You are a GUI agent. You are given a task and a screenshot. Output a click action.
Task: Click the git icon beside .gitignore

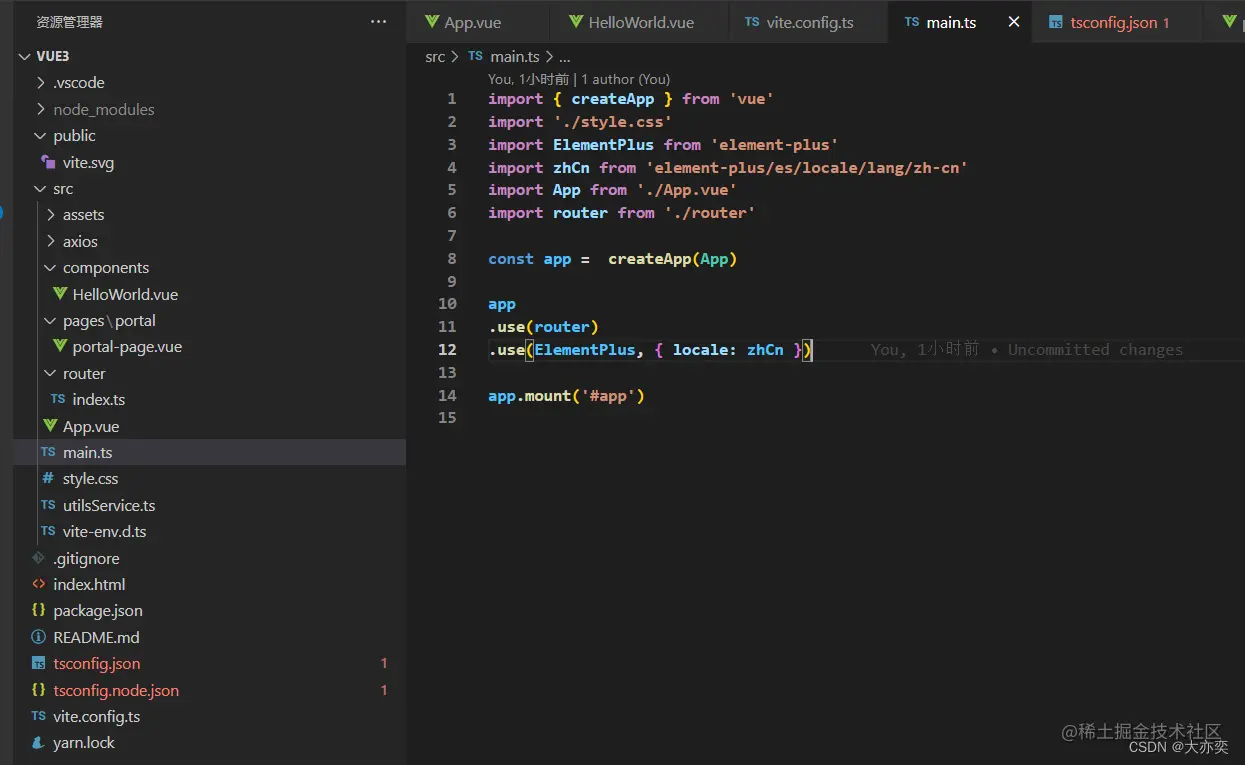click(x=38, y=558)
